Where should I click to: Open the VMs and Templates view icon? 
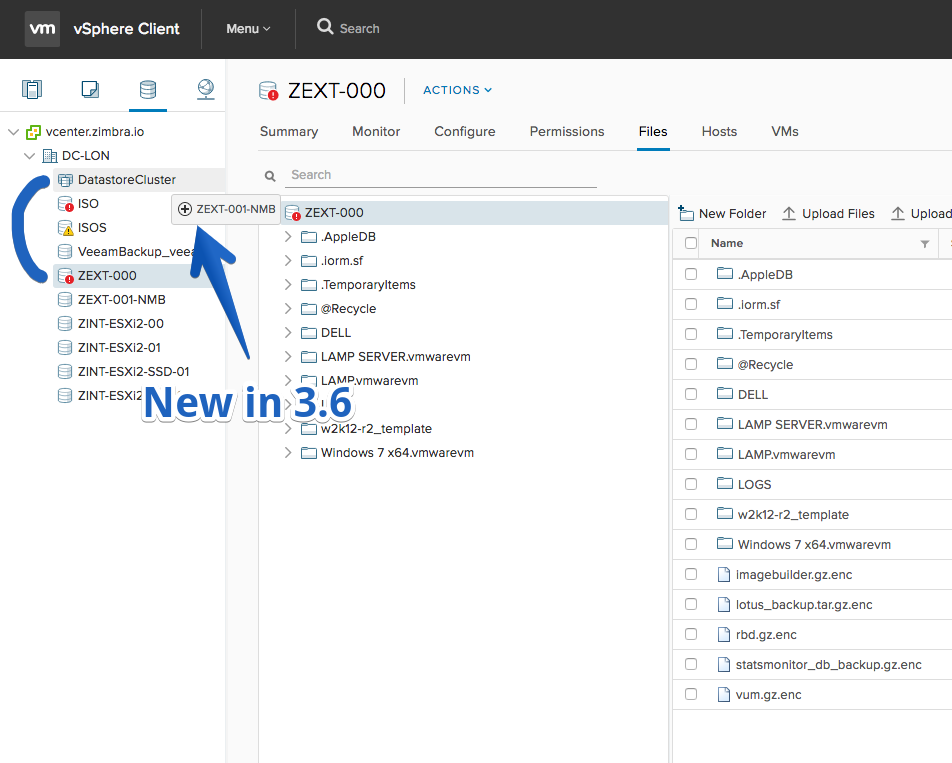[90, 89]
